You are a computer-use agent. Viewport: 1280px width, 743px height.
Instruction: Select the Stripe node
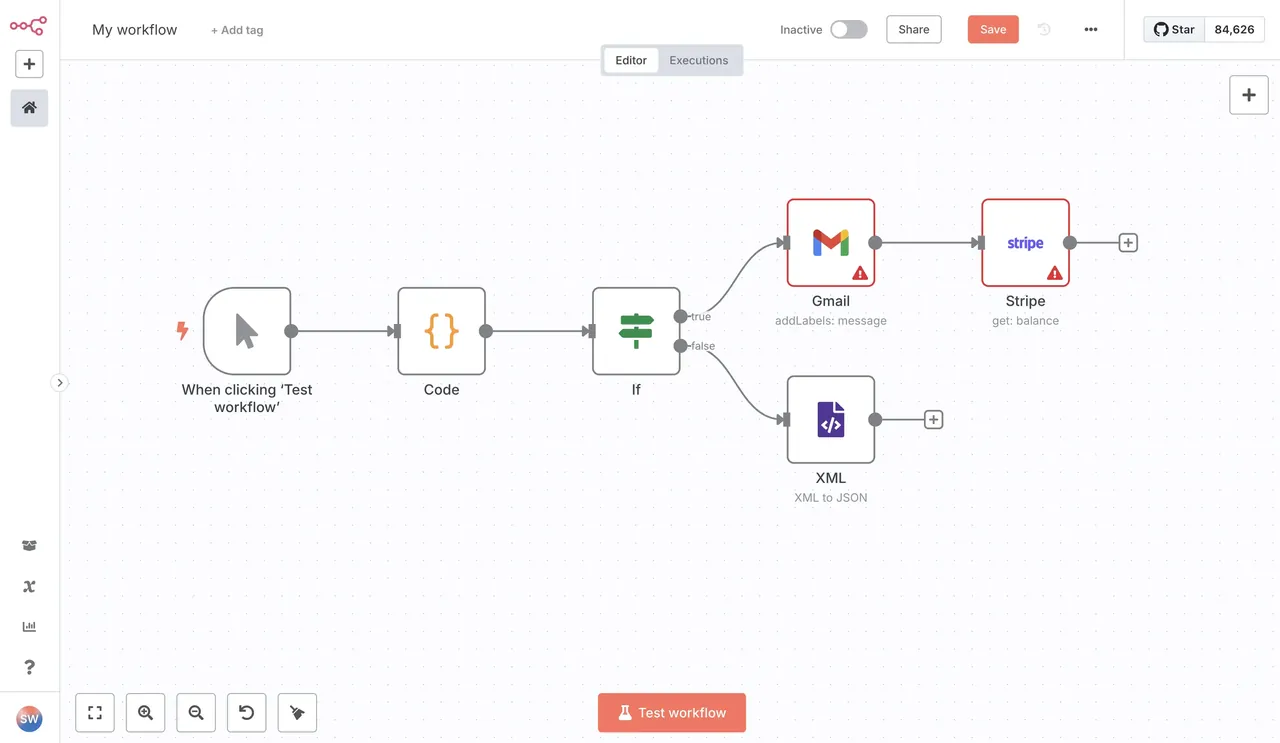[1025, 243]
